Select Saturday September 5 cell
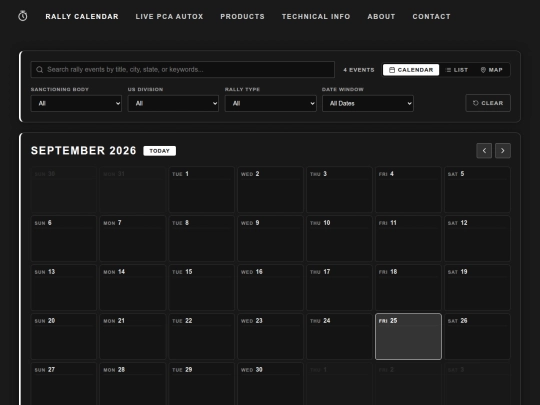The height and width of the screenshot is (405, 540). point(477,190)
